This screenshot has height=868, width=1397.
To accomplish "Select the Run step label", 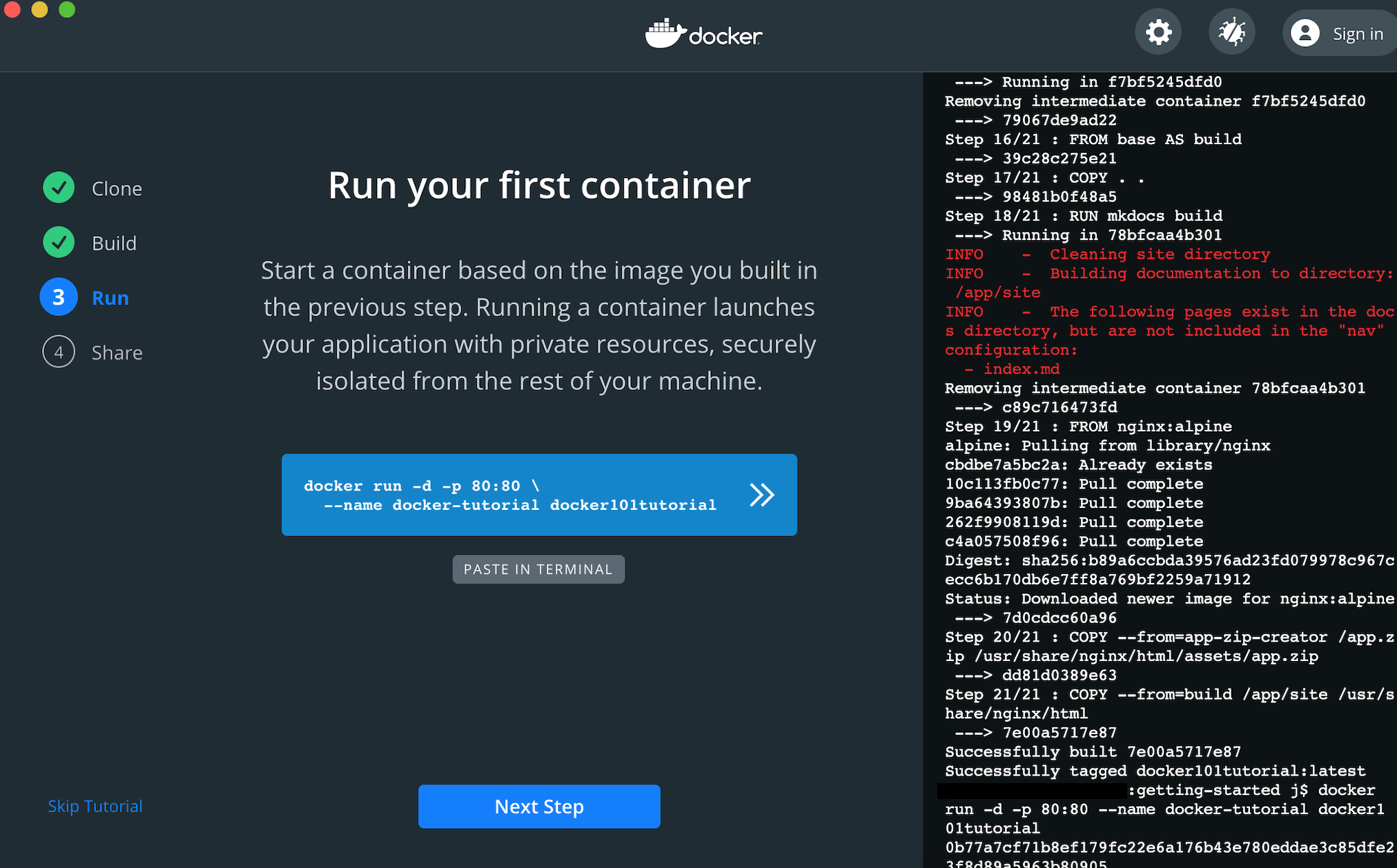I will click(110, 297).
